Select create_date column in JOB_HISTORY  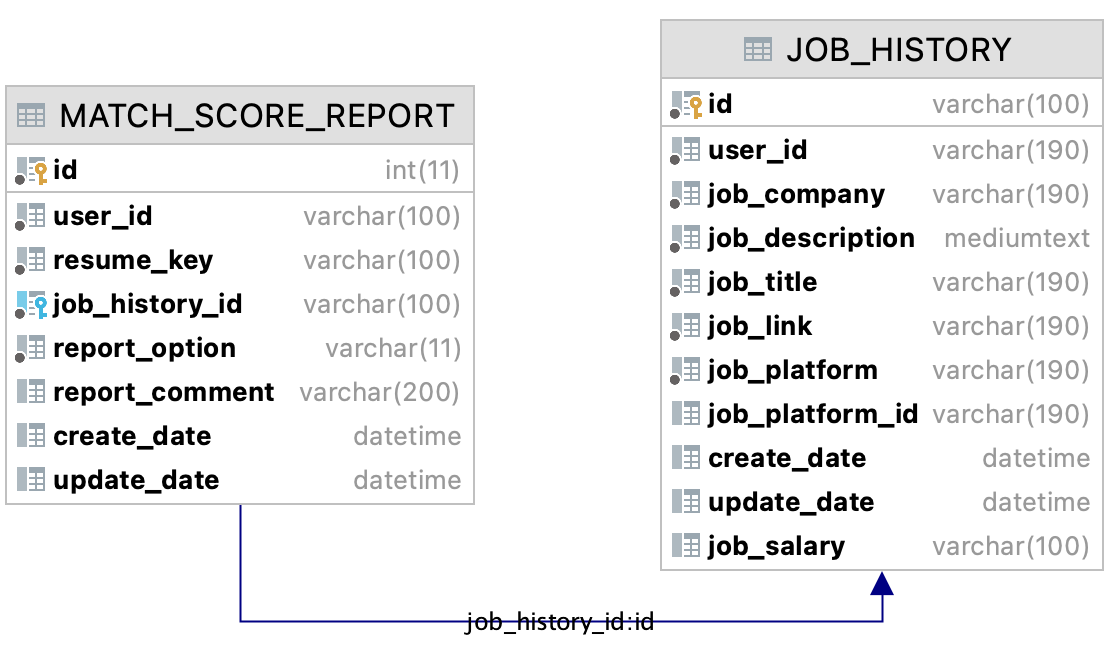pos(787,458)
